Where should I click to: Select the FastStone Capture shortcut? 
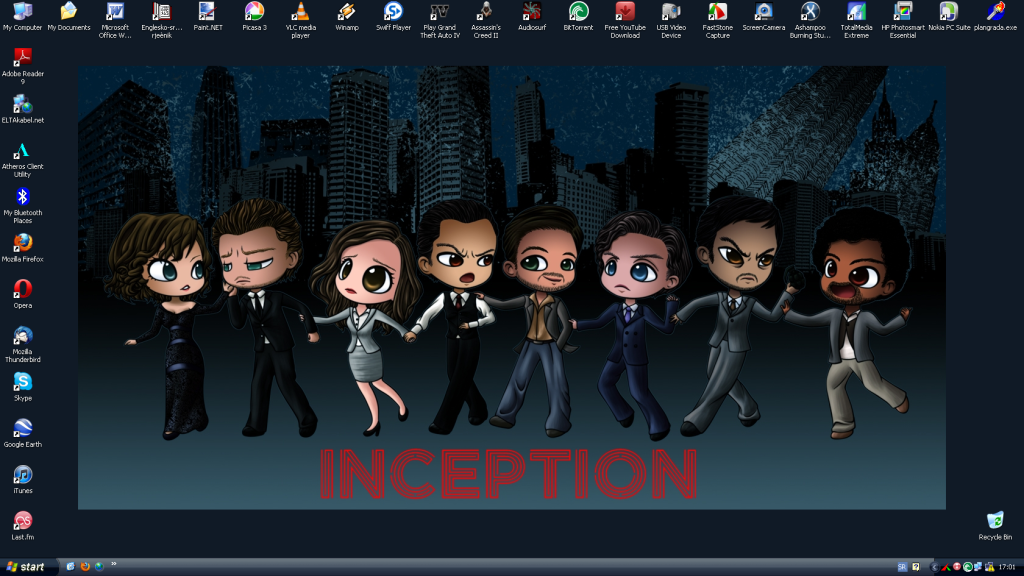pos(717,20)
